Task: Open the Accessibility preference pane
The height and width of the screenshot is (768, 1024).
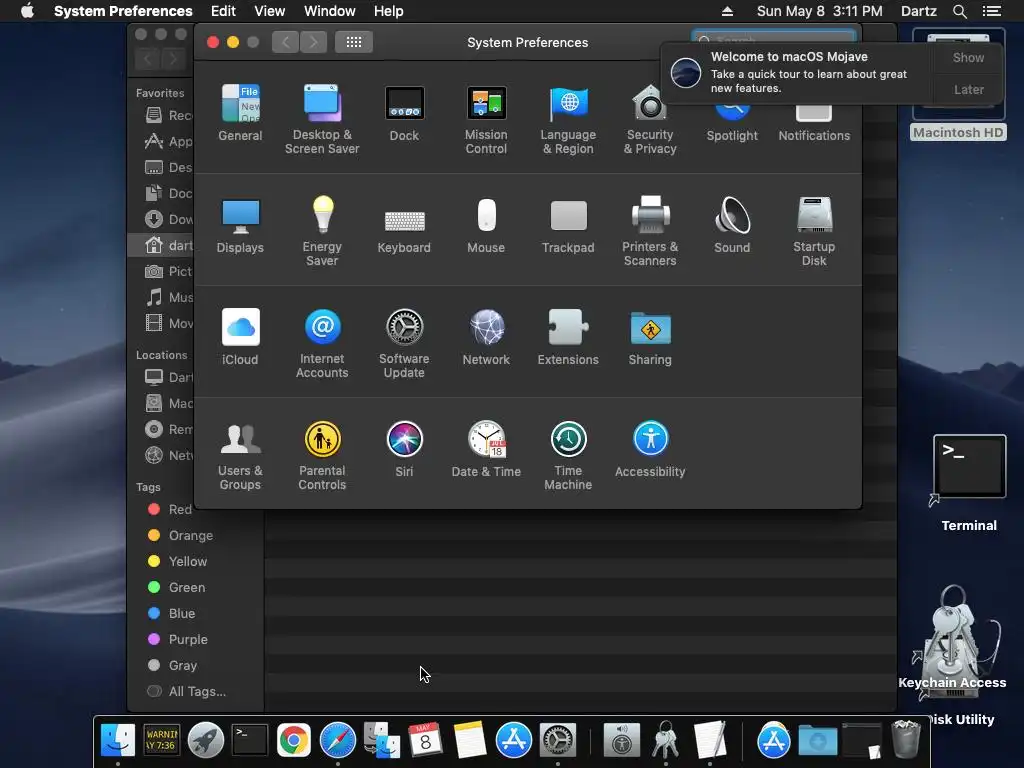Action: click(650, 449)
